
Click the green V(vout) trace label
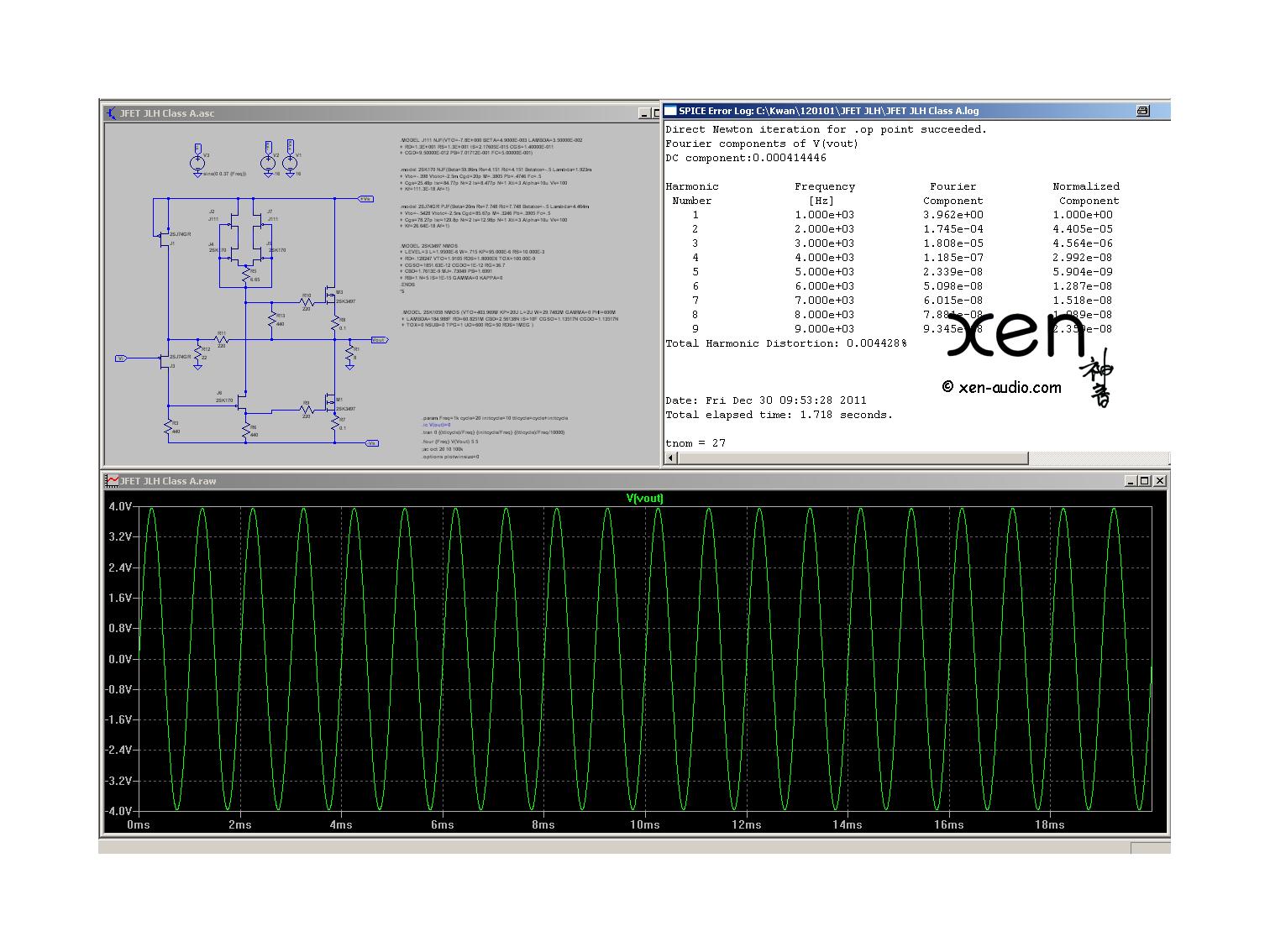tap(645, 498)
